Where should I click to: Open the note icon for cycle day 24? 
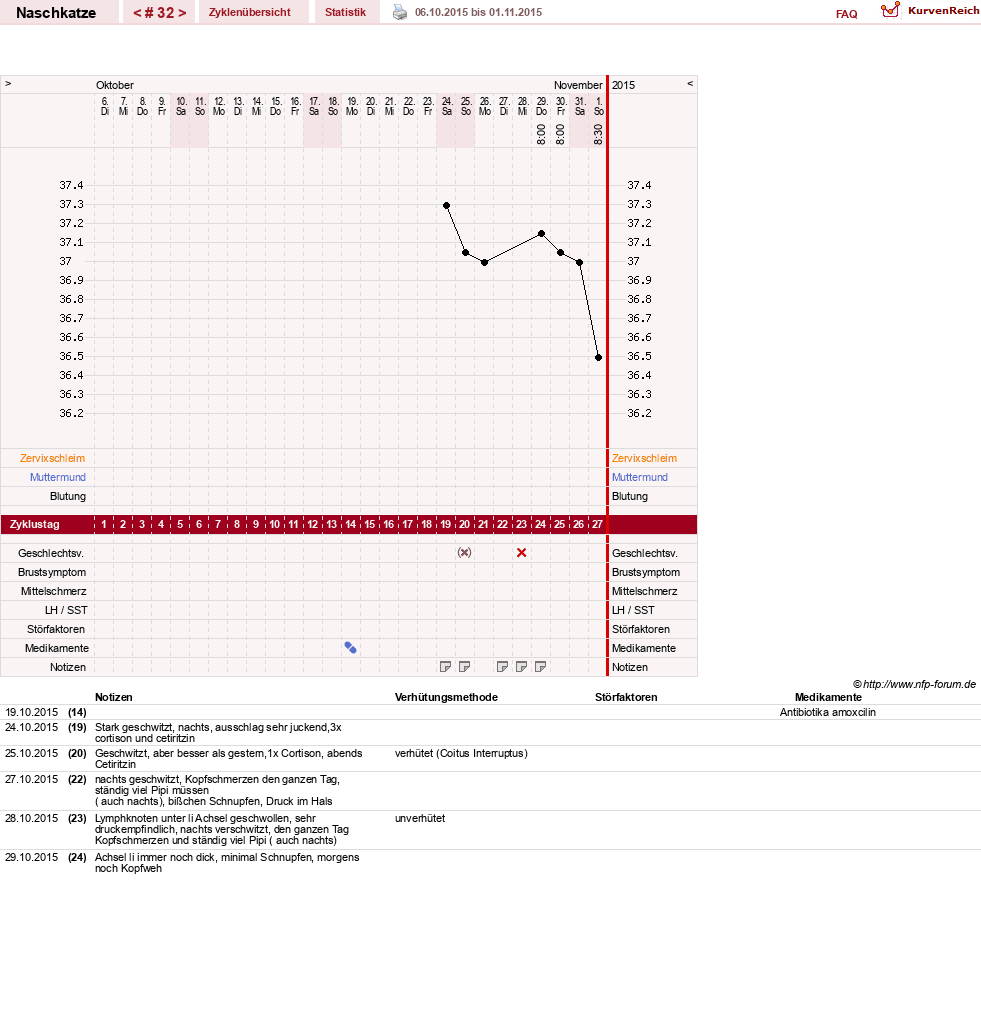541,667
